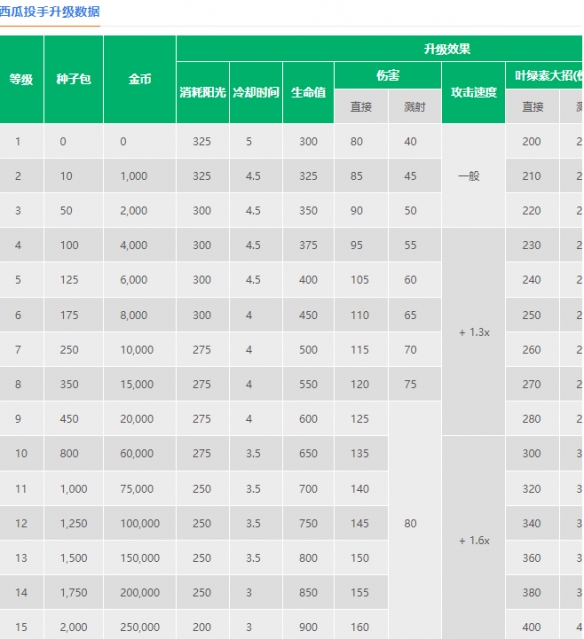Select cooldown value 5 in level 1
The height and width of the screenshot is (639, 584).
(256, 141)
